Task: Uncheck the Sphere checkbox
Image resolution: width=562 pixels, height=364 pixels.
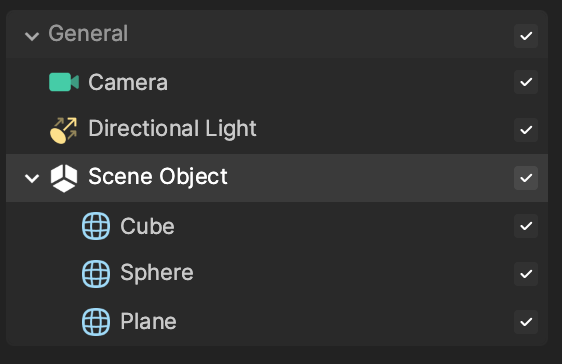Action: pyautogui.click(x=526, y=274)
